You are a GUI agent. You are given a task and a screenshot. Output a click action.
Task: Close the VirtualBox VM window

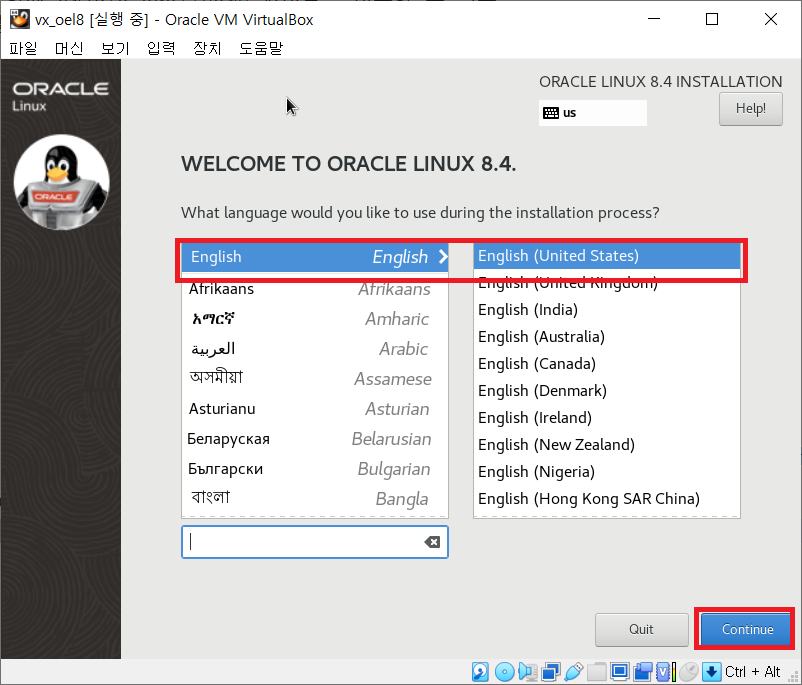(x=771, y=19)
